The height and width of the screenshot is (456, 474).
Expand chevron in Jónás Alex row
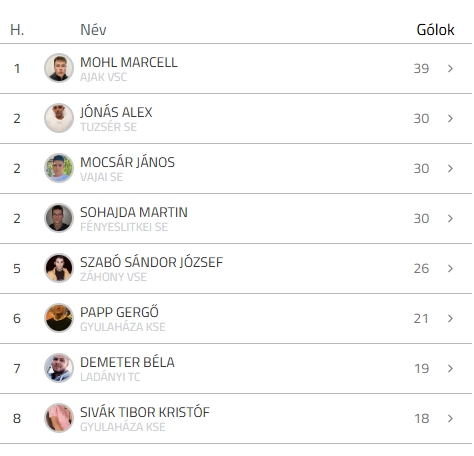450,118
